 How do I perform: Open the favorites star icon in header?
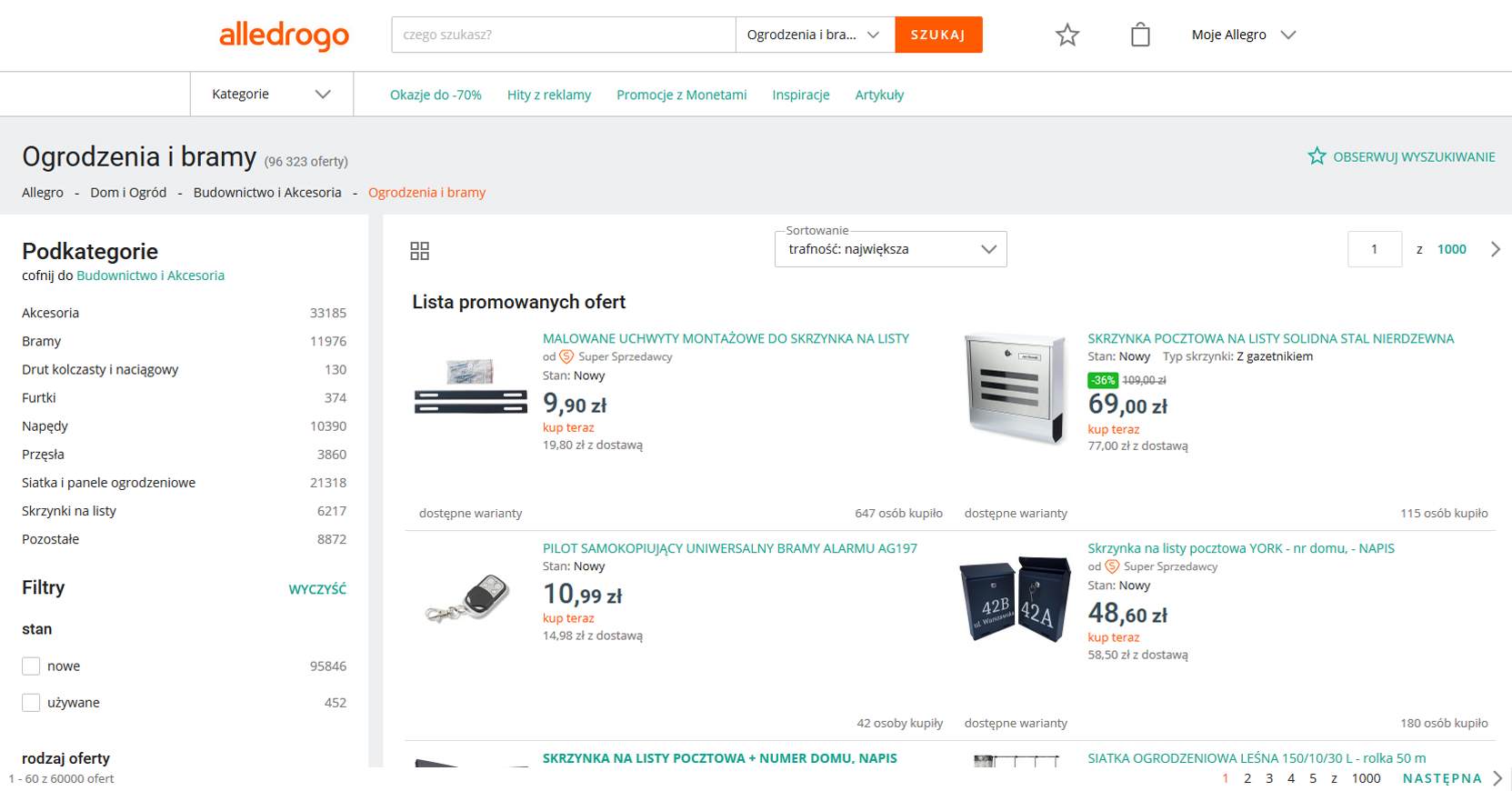(x=1066, y=35)
